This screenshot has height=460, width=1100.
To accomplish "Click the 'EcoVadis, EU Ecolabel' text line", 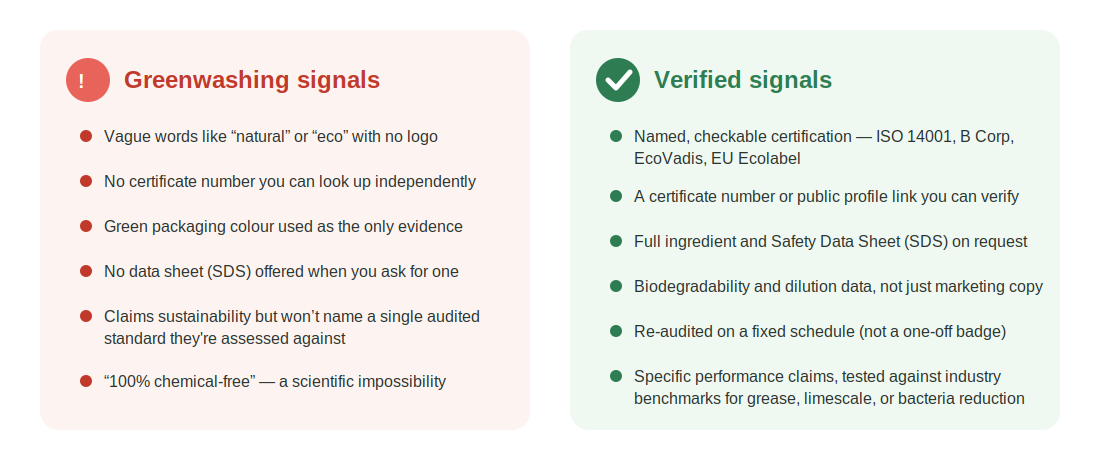I will tap(717, 159).
